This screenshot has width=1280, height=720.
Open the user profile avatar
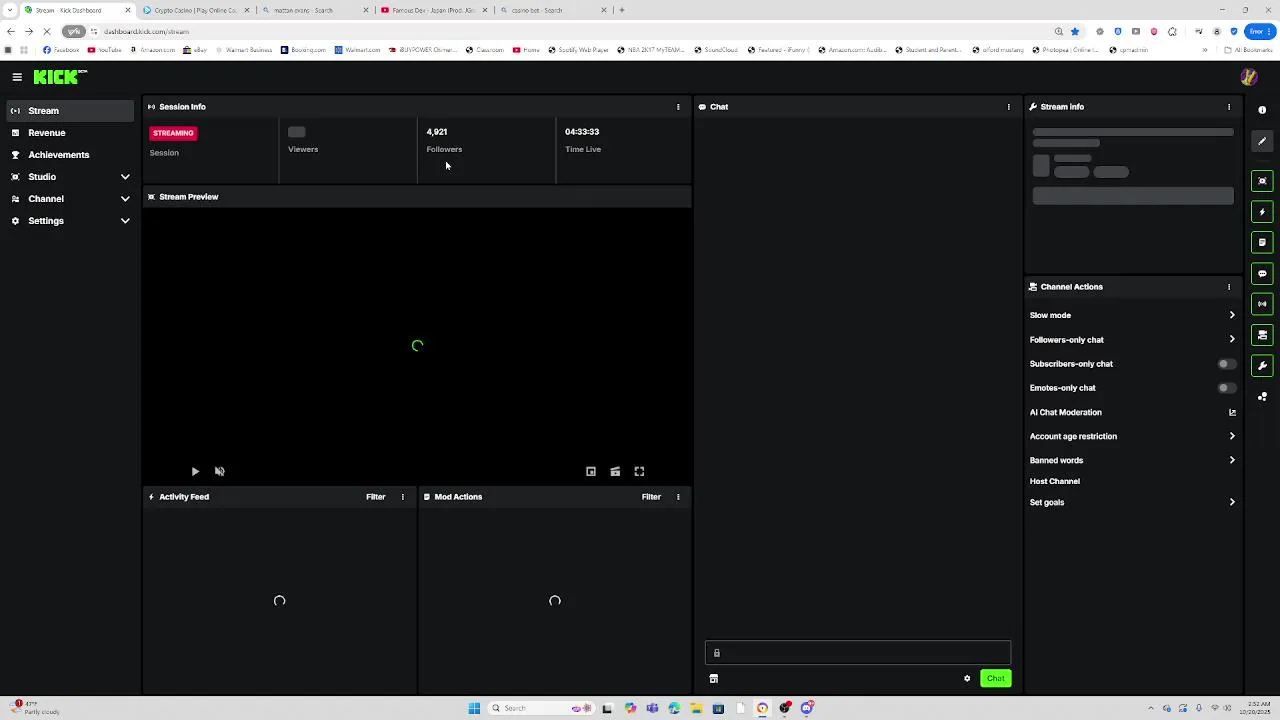(x=1248, y=77)
